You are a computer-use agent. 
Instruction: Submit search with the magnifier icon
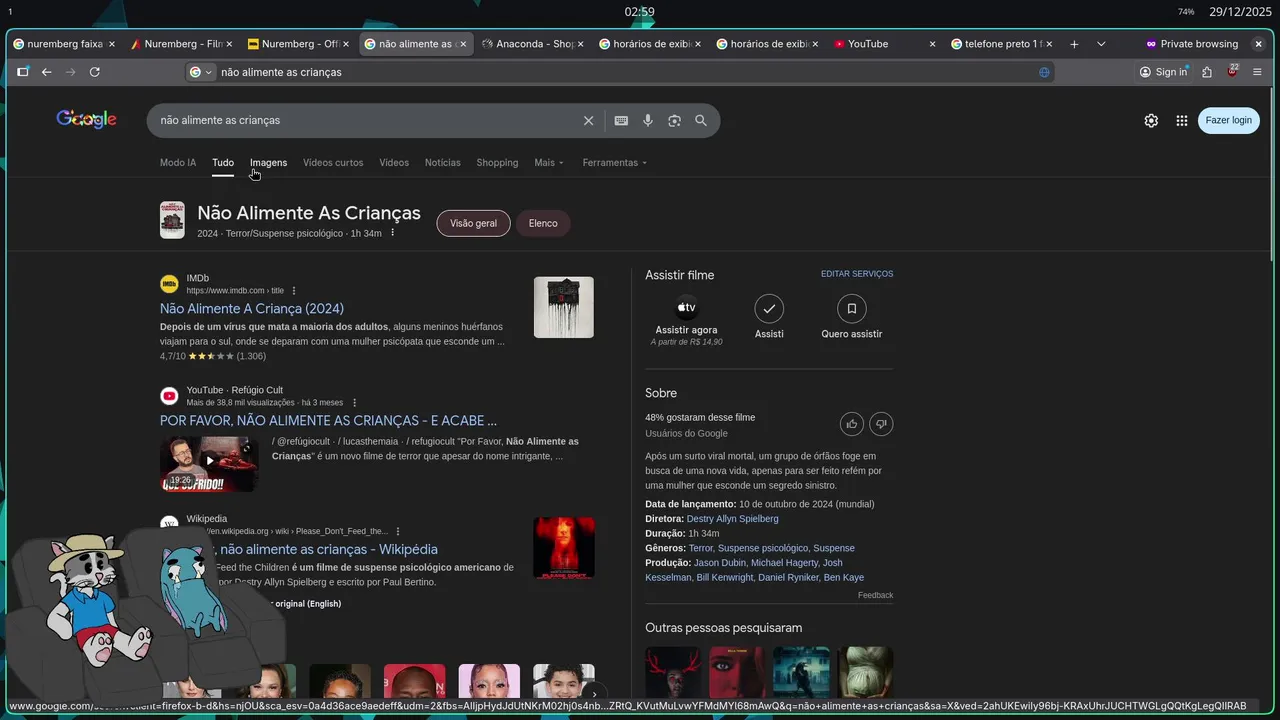click(701, 120)
